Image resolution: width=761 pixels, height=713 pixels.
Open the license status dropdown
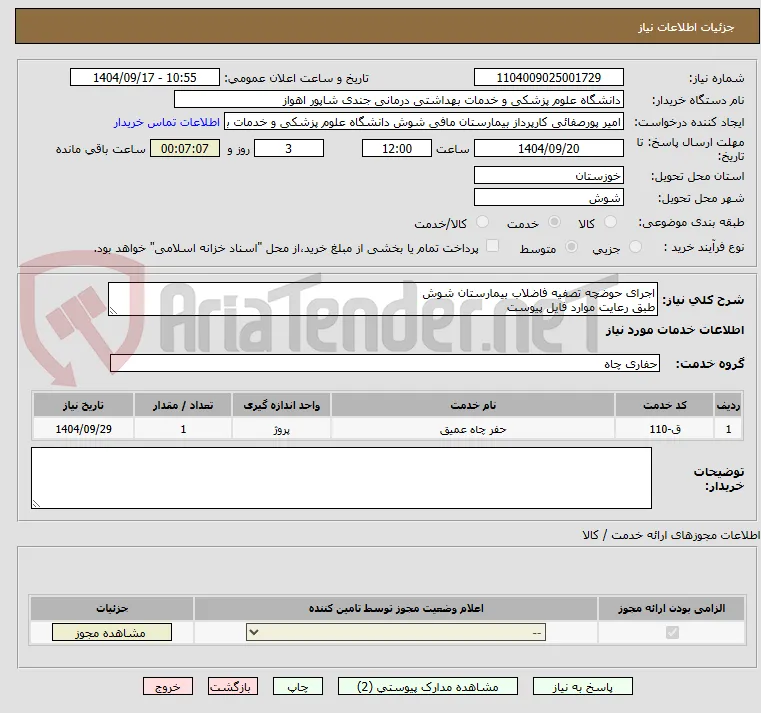(396, 632)
